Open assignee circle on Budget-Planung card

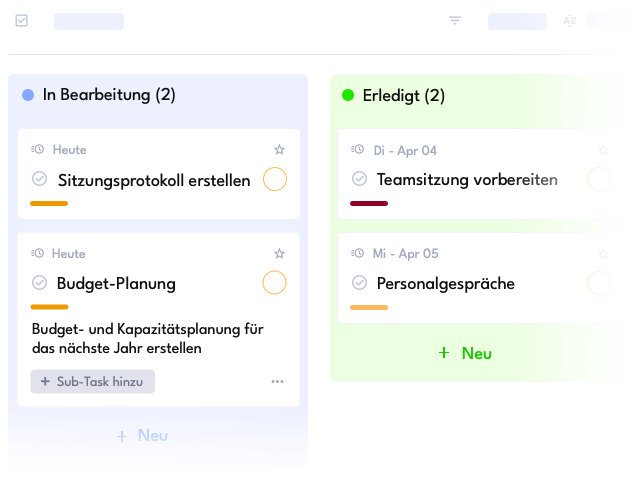point(274,282)
